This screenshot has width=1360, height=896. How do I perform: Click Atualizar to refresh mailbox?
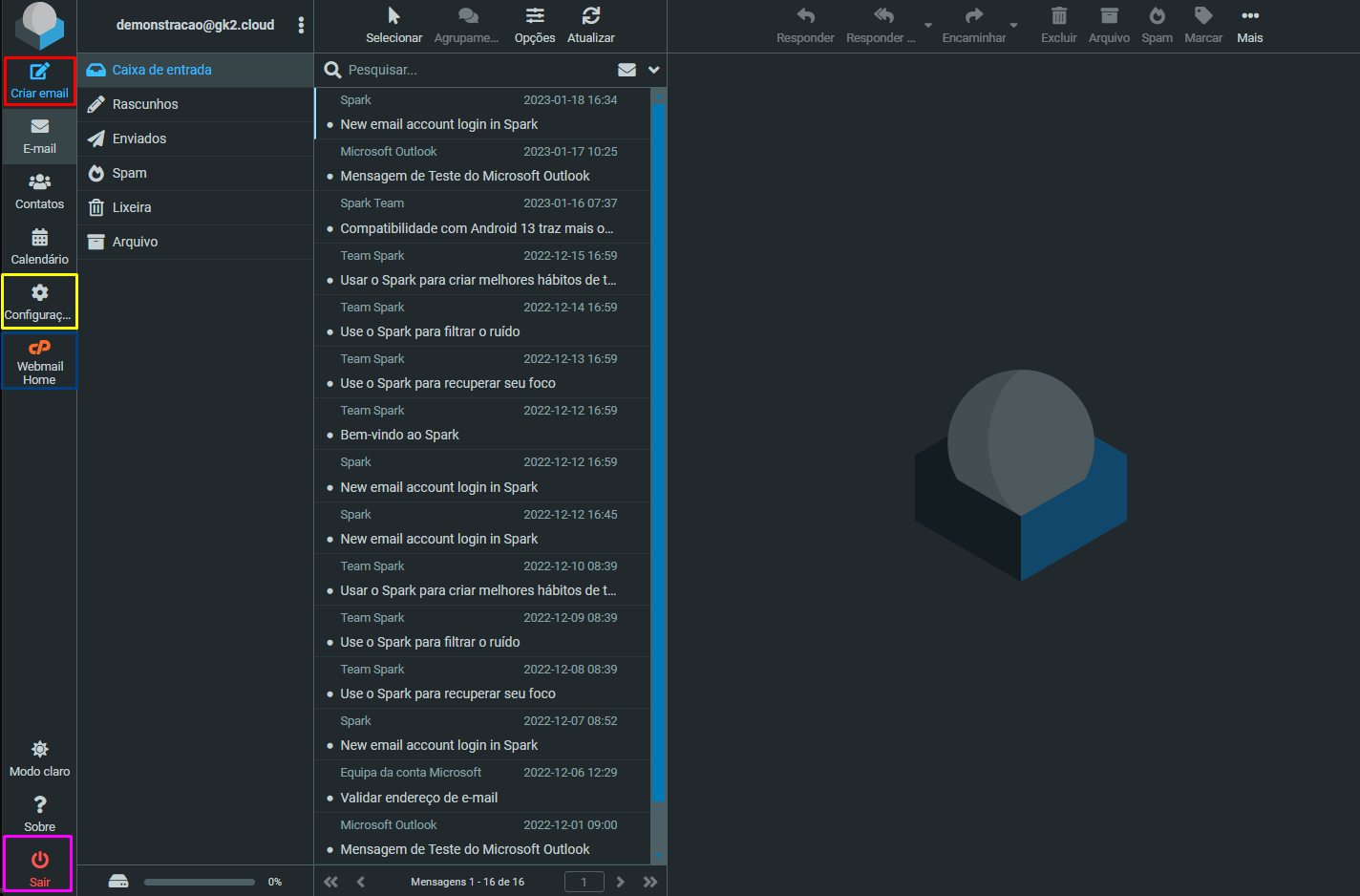[591, 15]
